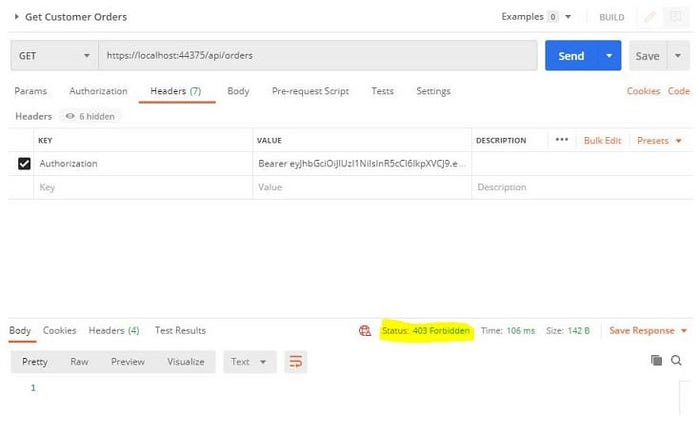Open the Send button arrow options
700x431 pixels.
pos(609,56)
